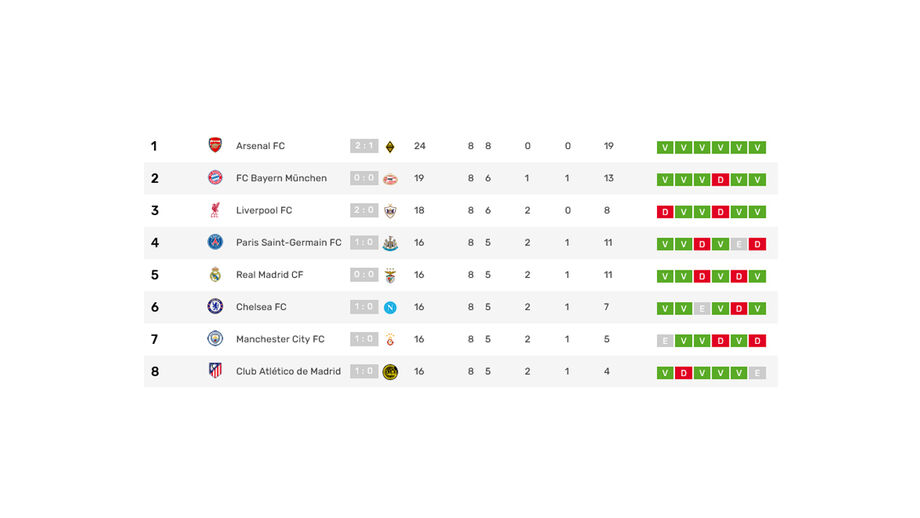Open the Paris Saint-Germain crest icon
Image resolution: width=920 pixels, height=518 pixels.
click(215, 242)
